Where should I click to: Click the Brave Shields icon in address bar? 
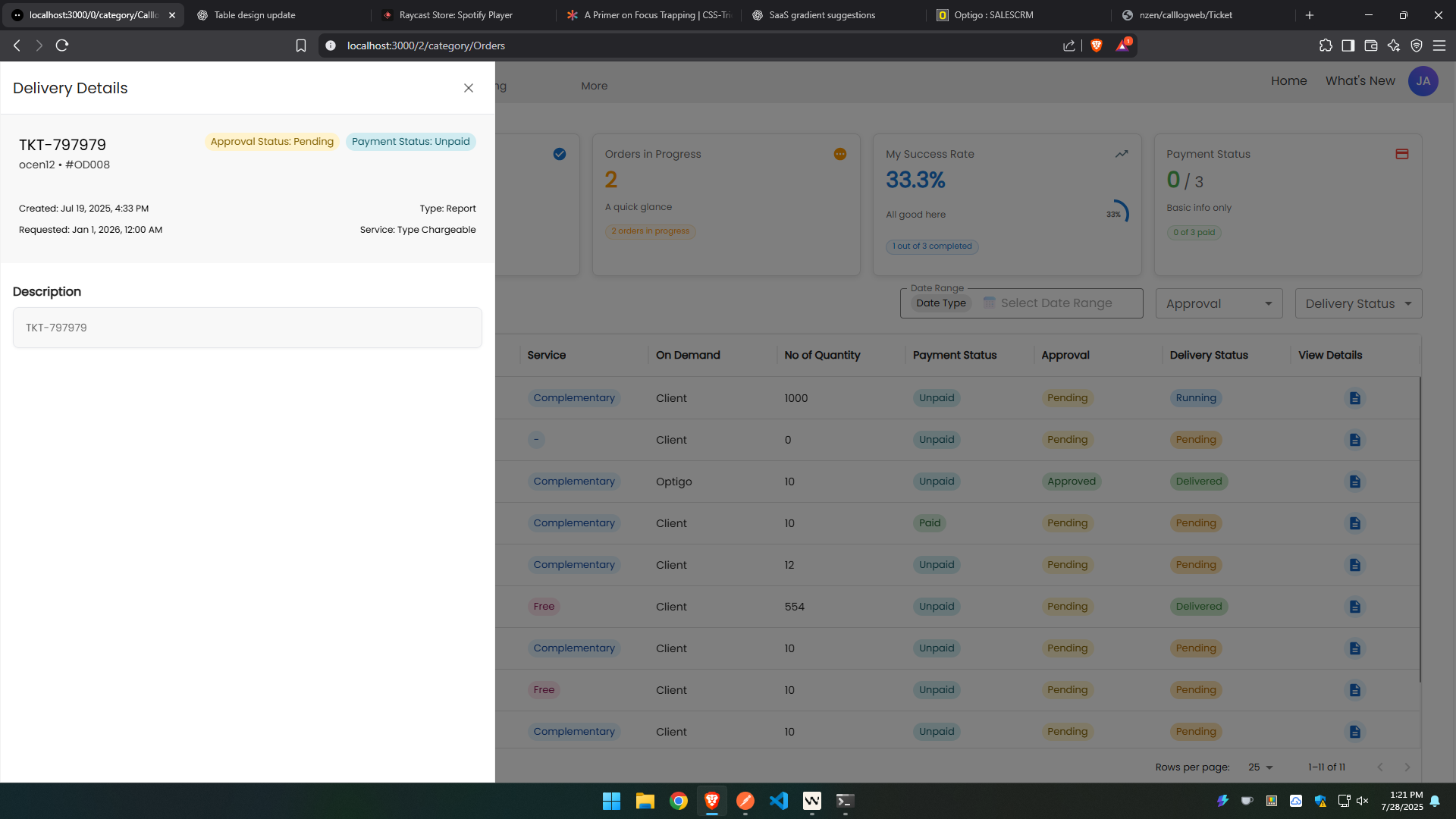pos(1096,45)
